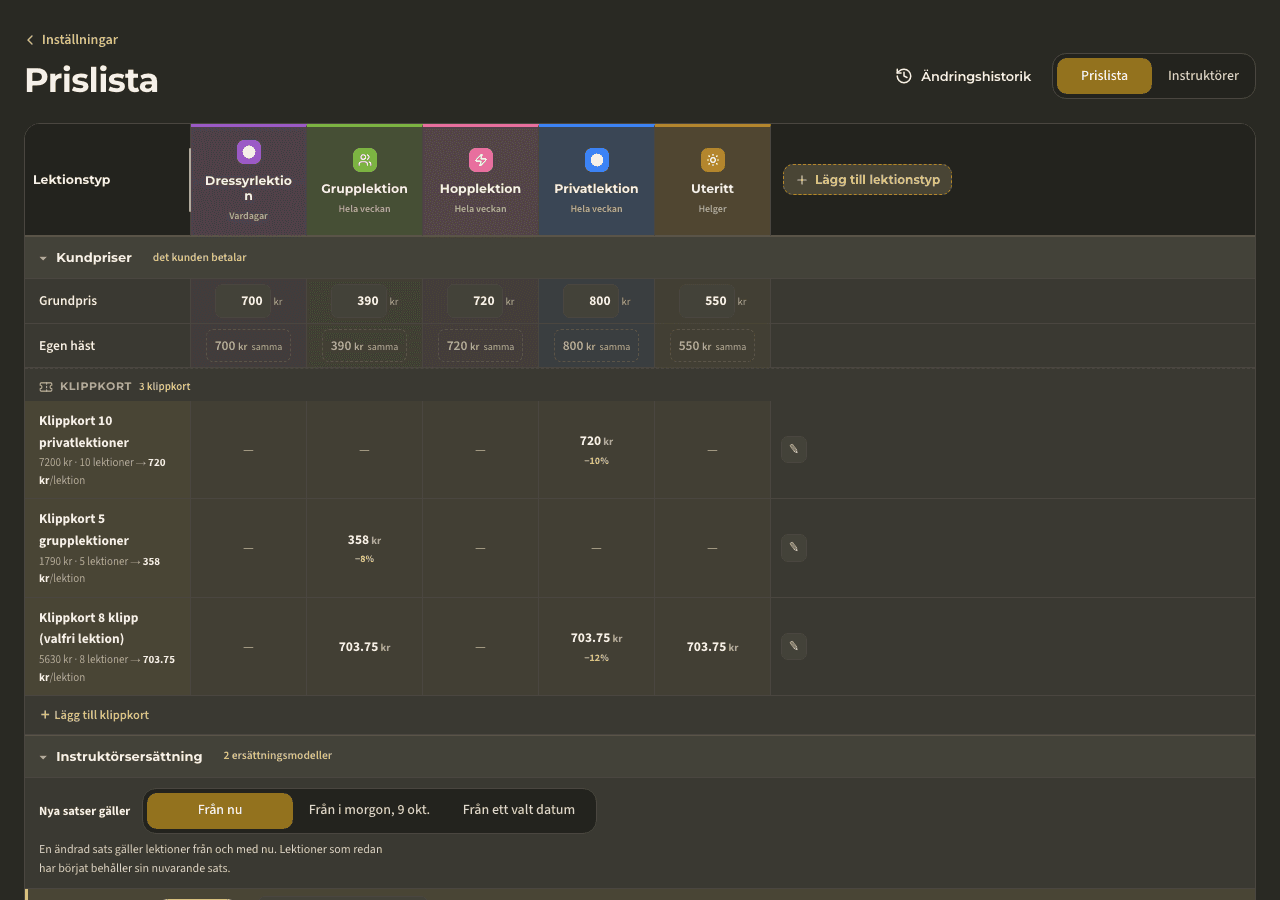The image size is (1280, 900).
Task: Click Uteritt Grundpris field 550
Action: tap(707, 301)
